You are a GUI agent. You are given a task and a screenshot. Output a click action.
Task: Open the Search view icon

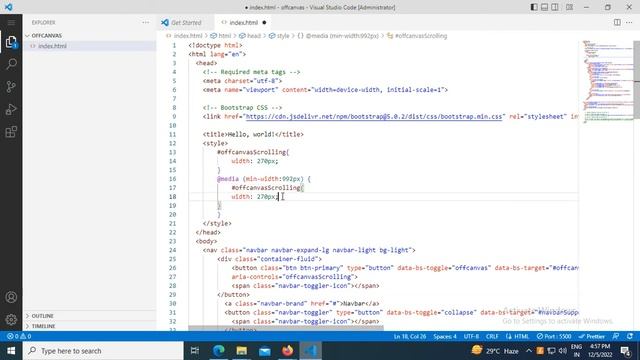[x=11, y=64]
